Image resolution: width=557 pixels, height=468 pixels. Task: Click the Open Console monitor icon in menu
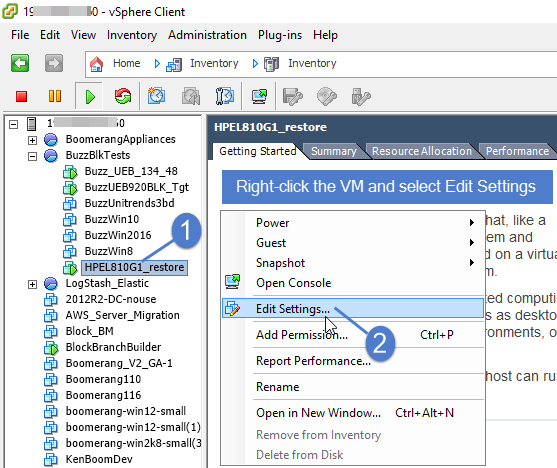click(233, 282)
